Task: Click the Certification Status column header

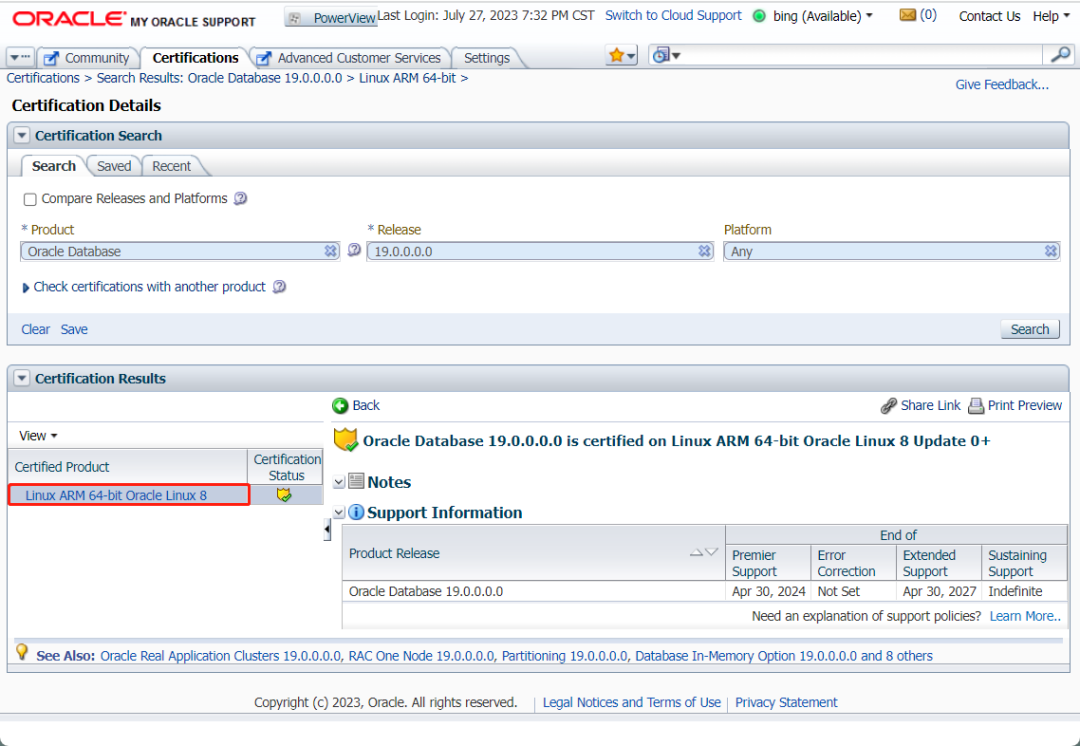Action: (287, 467)
